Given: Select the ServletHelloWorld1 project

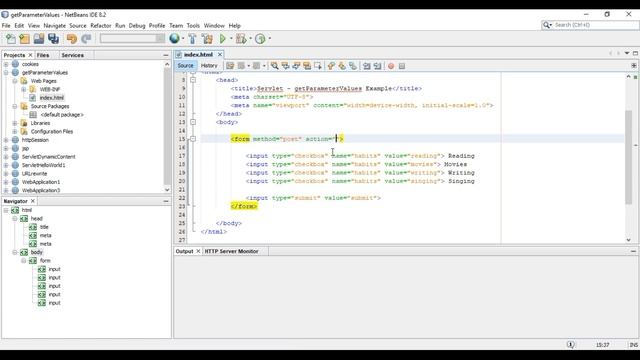Looking at the screenshot, I should 43,165.
